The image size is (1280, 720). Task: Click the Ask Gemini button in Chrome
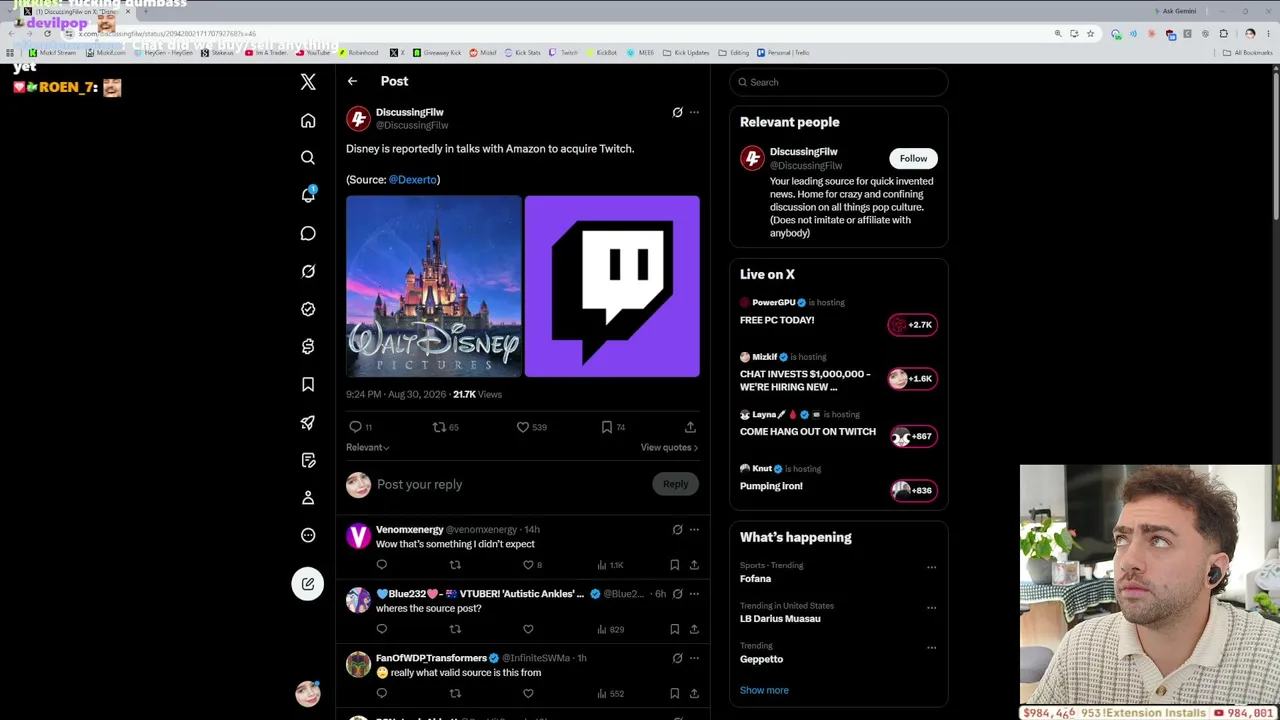[1174, 11]
